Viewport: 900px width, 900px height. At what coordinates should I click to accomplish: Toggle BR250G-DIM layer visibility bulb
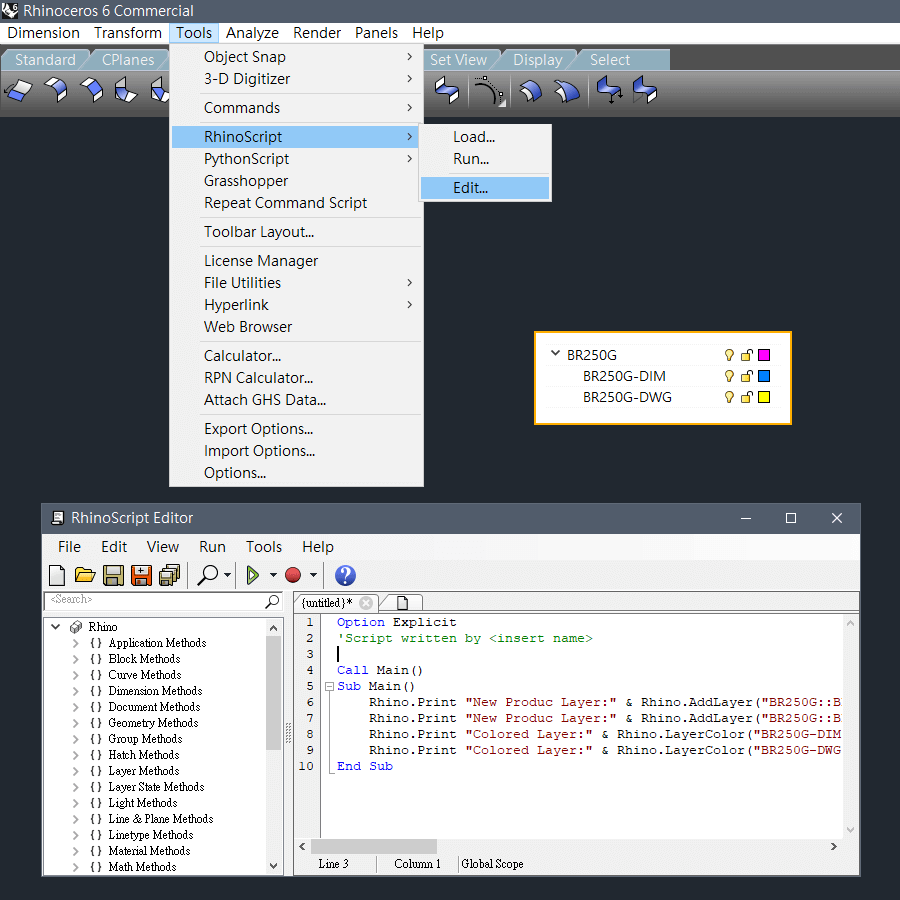[x=729, y=376]
